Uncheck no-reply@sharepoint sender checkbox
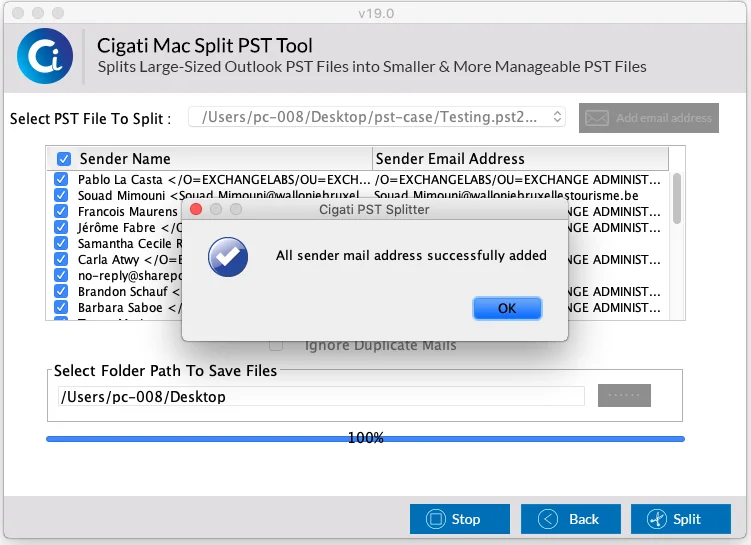 (x=61, y=275)
